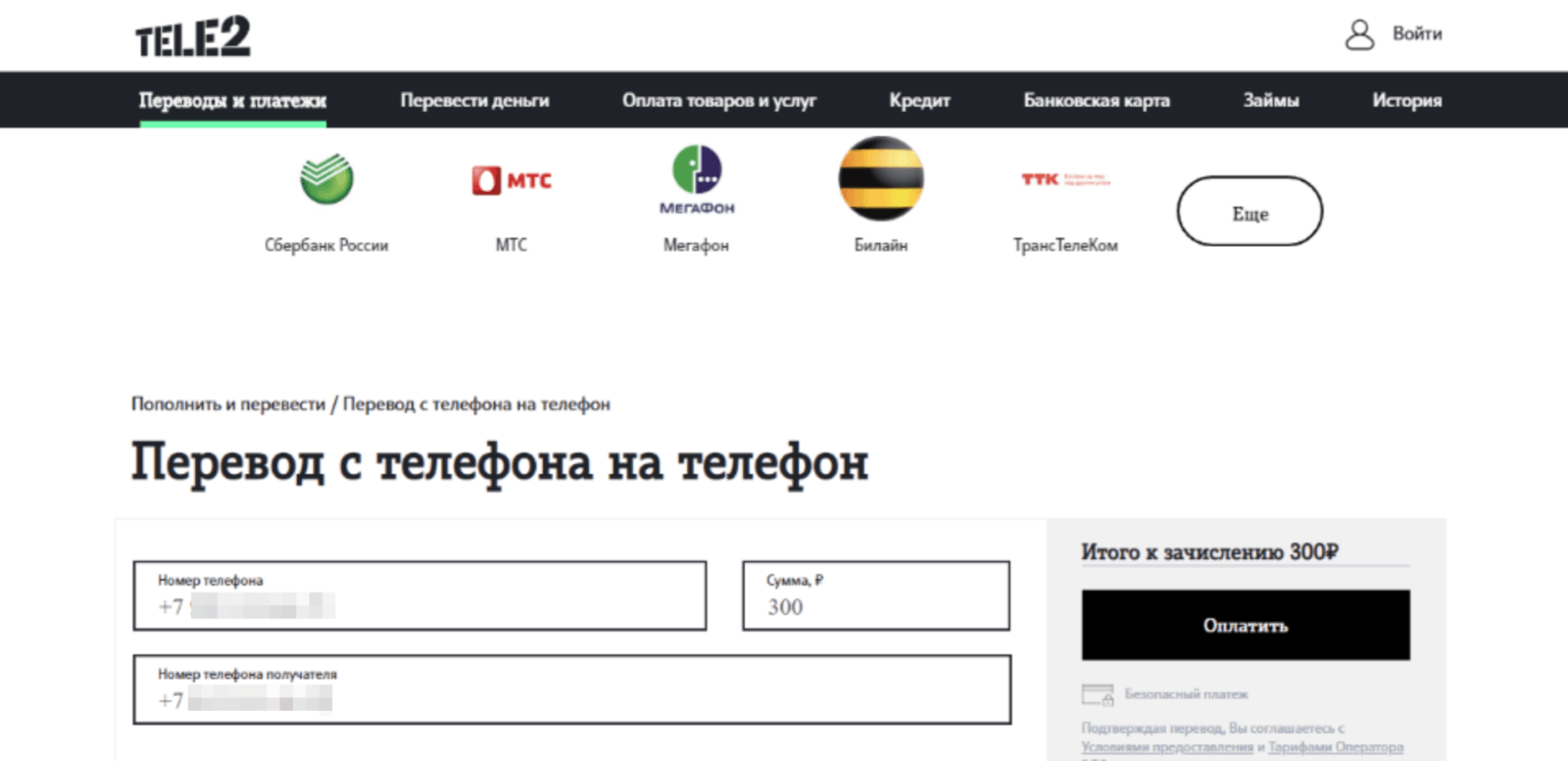Focus the Номер телефона получателя field

(572, 690)
